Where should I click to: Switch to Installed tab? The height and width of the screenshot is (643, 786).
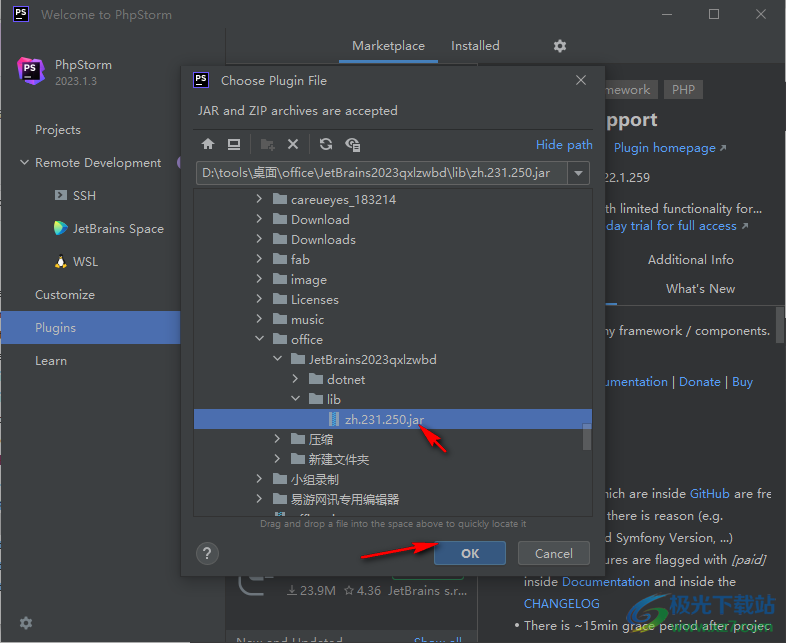pyautogui.click(x=475, y=46)
